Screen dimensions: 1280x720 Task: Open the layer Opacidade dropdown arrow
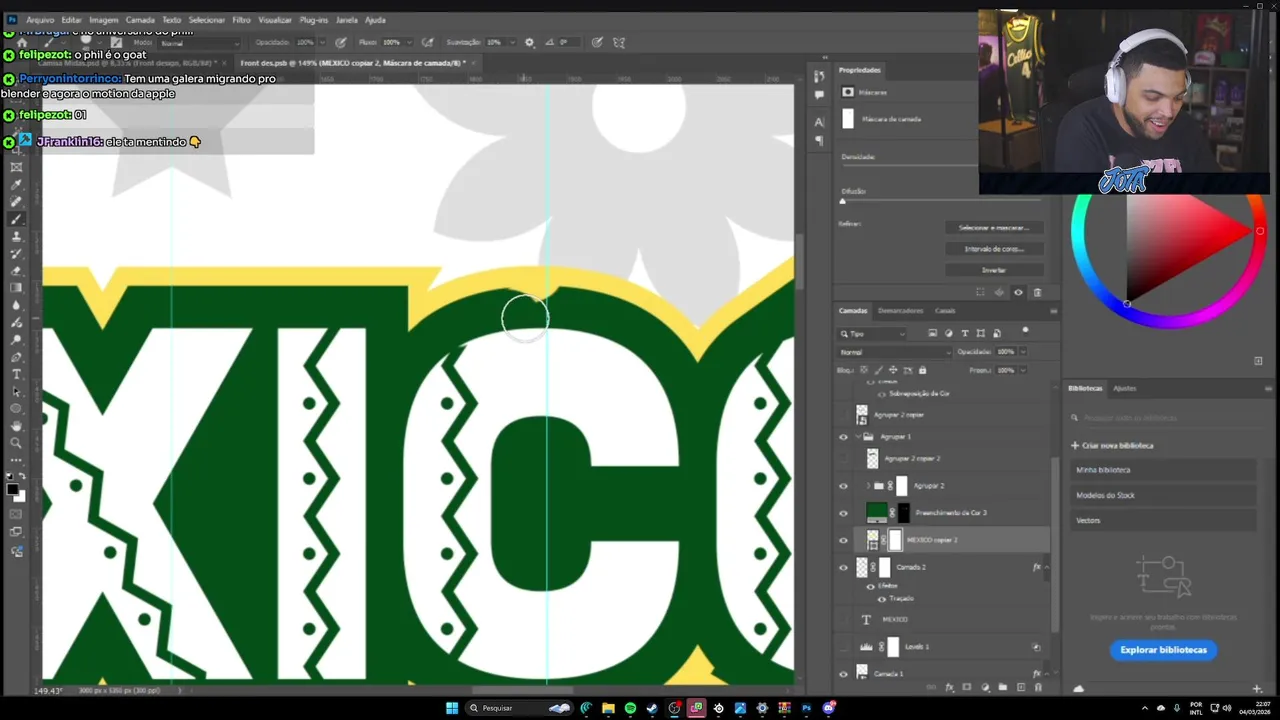click(1022, 352)
